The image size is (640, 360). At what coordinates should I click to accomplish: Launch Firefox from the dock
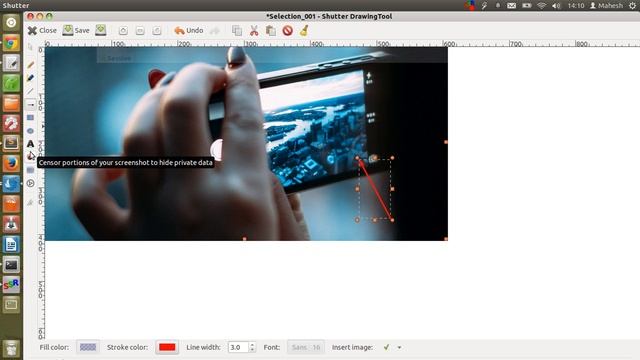click(11, 163)
